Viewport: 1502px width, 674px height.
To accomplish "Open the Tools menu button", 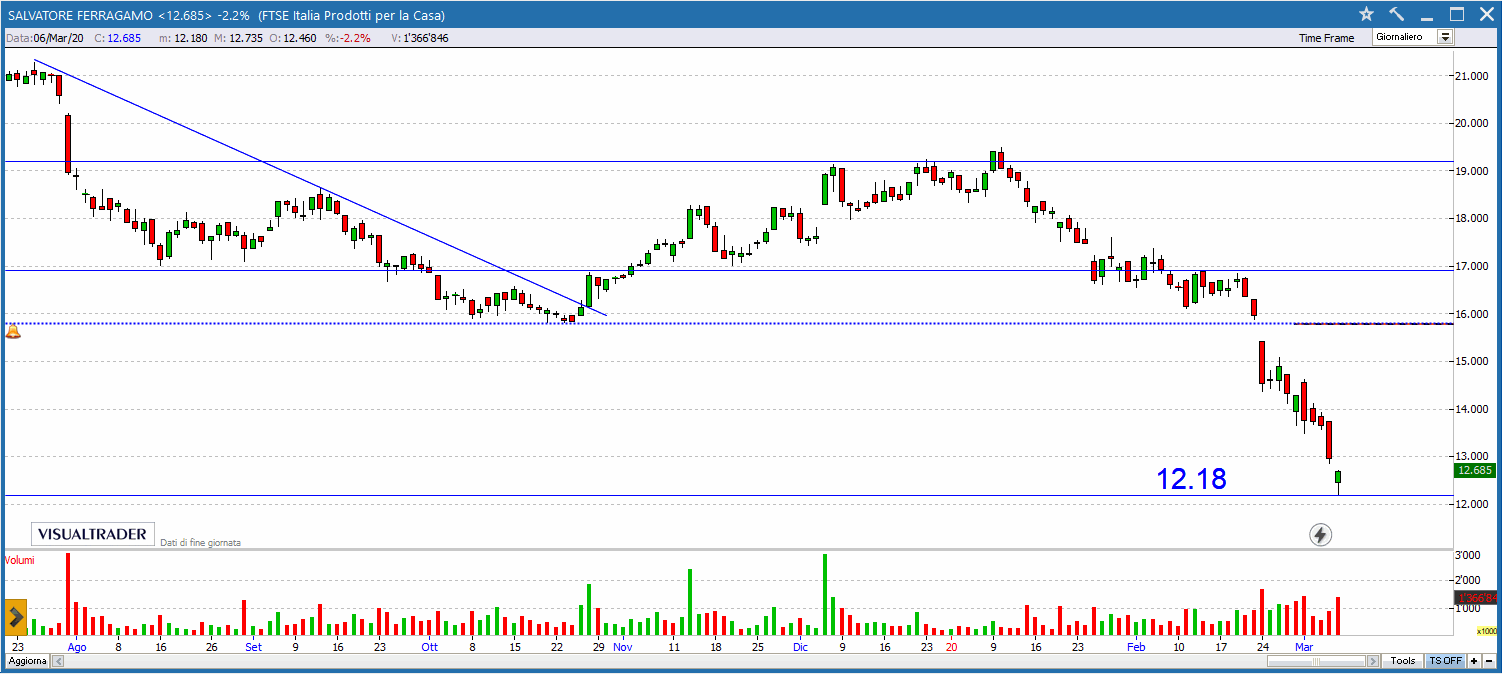I will point(1403,661).
